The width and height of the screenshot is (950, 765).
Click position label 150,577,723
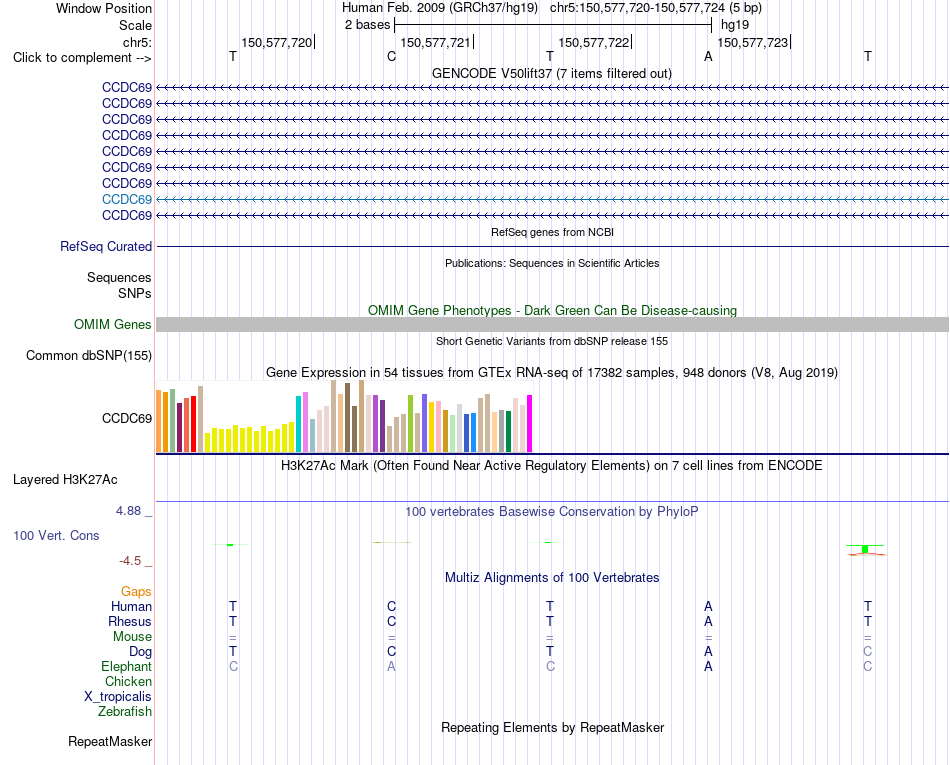coord(752,42)
